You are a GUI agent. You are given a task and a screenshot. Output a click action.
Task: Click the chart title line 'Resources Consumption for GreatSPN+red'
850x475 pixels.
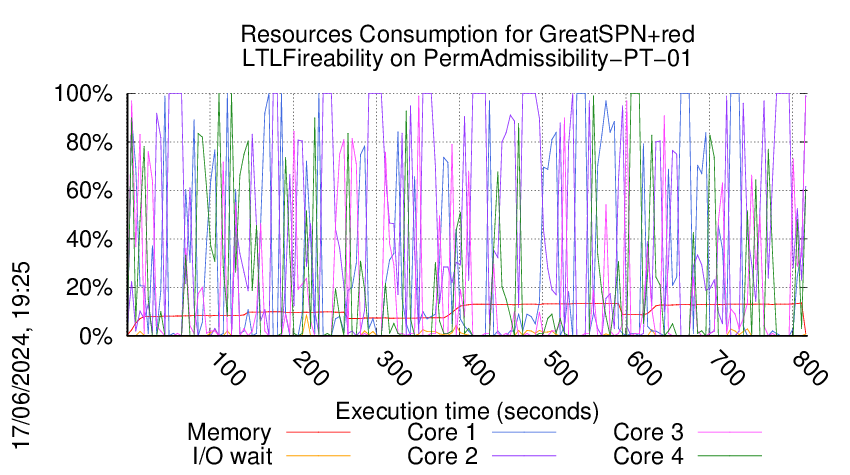[x=467, y=34]
